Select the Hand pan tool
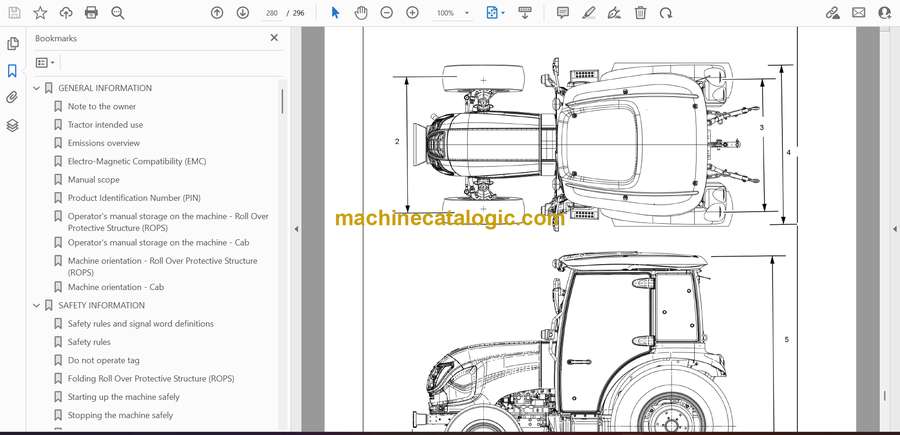The image size is (900, 435). pyautogui.click(x=361, y=13)
